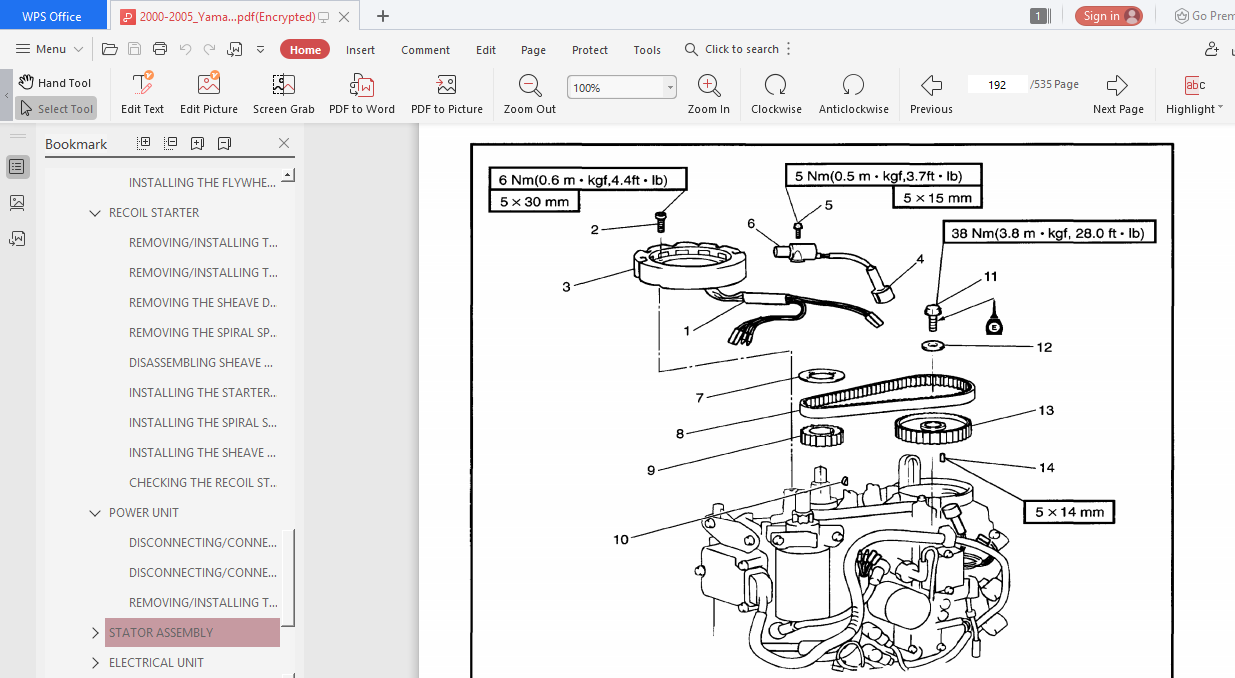The height and width of the screenshot is (678, 1235).
Task: Click the tab count indicator showing 1
Action: 1039,16
